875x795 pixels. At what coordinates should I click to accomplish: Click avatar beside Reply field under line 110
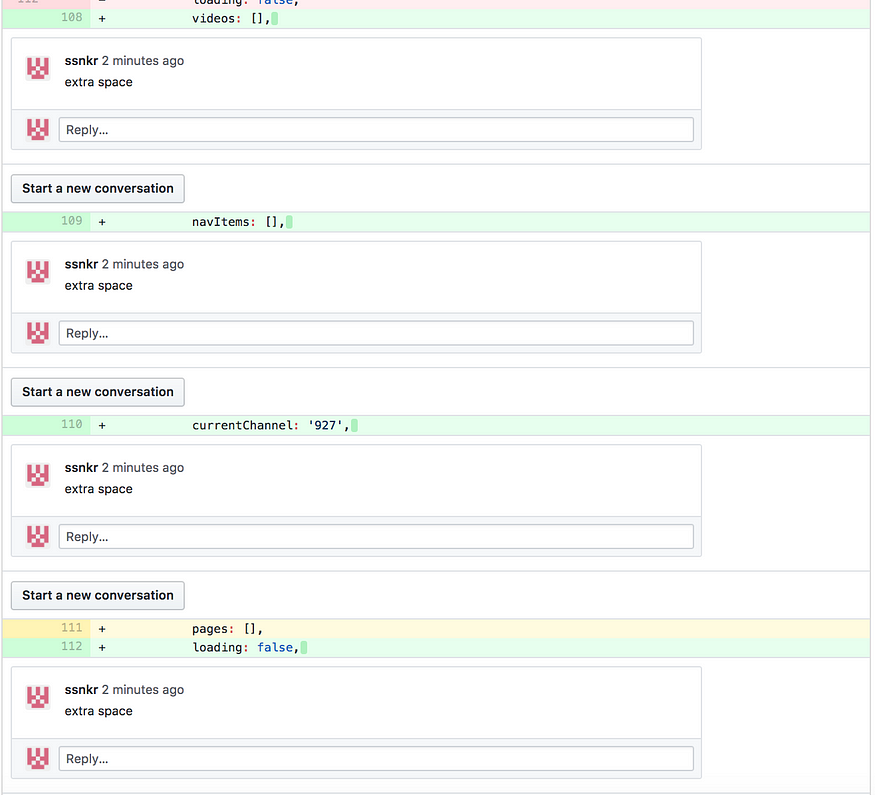38,536
